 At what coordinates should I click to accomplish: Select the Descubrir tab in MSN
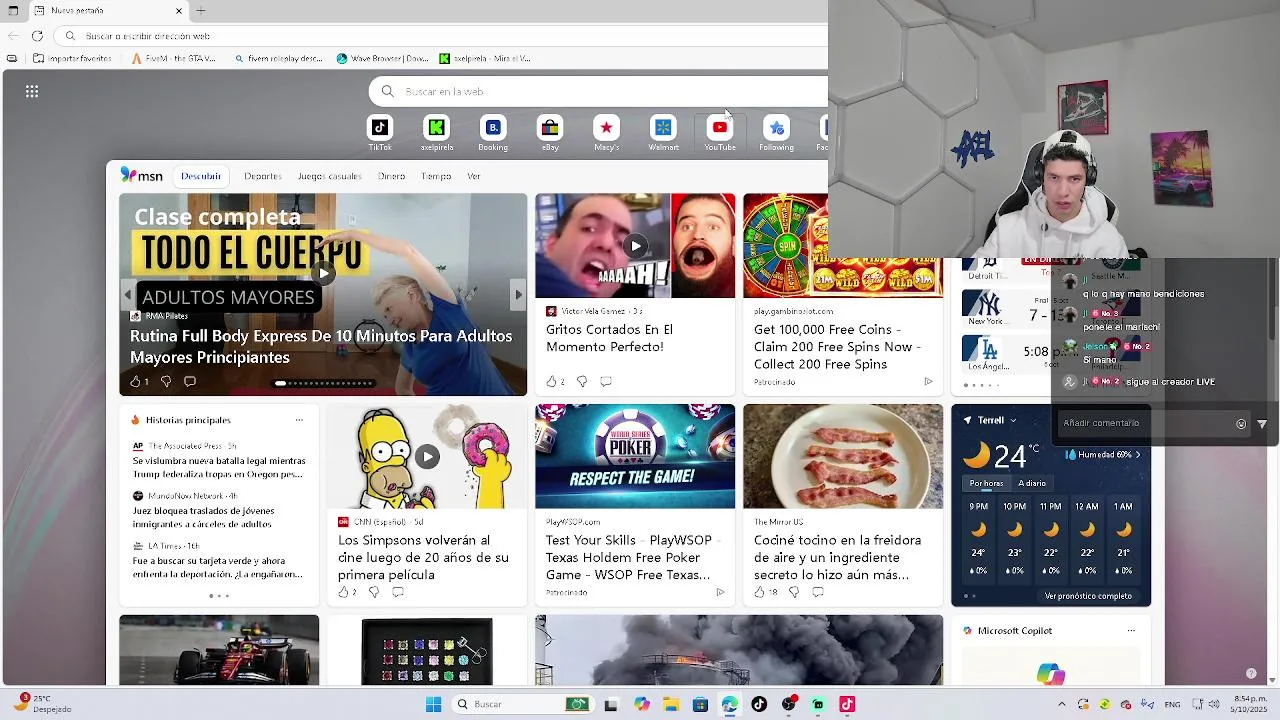201,176
